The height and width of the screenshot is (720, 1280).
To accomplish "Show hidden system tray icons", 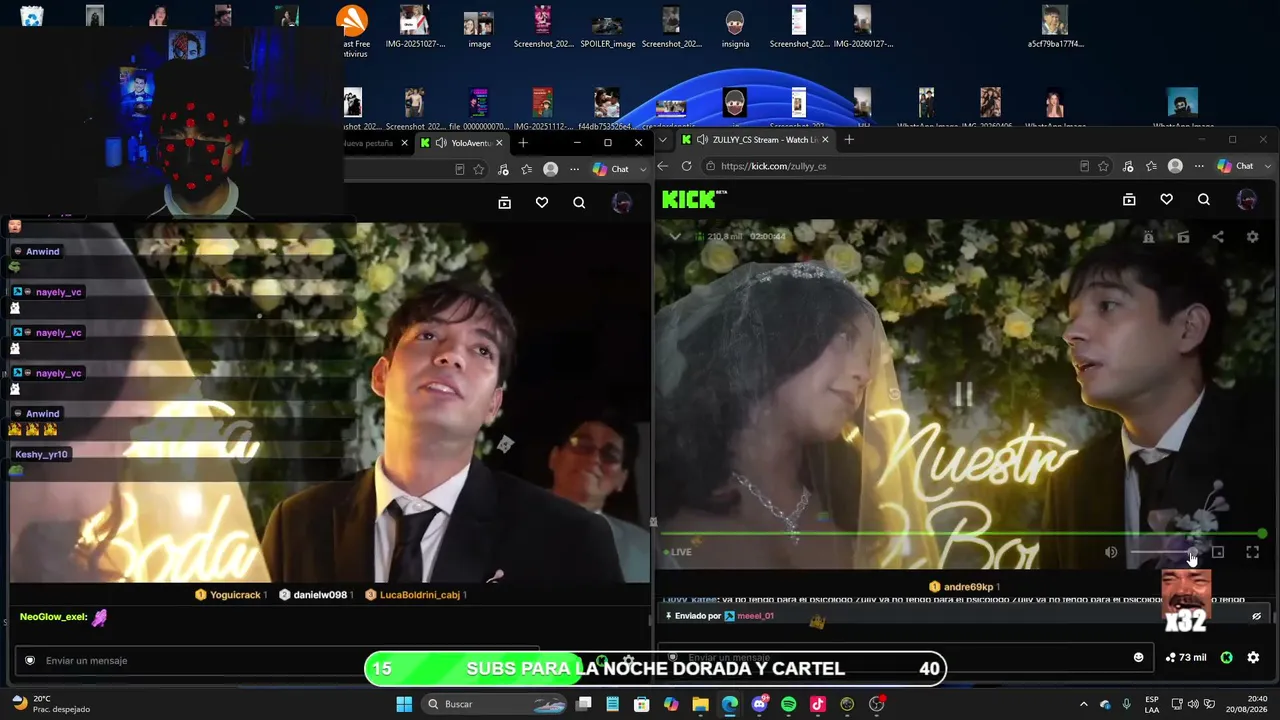I will pyautogui.click(x=1083, y=704).
